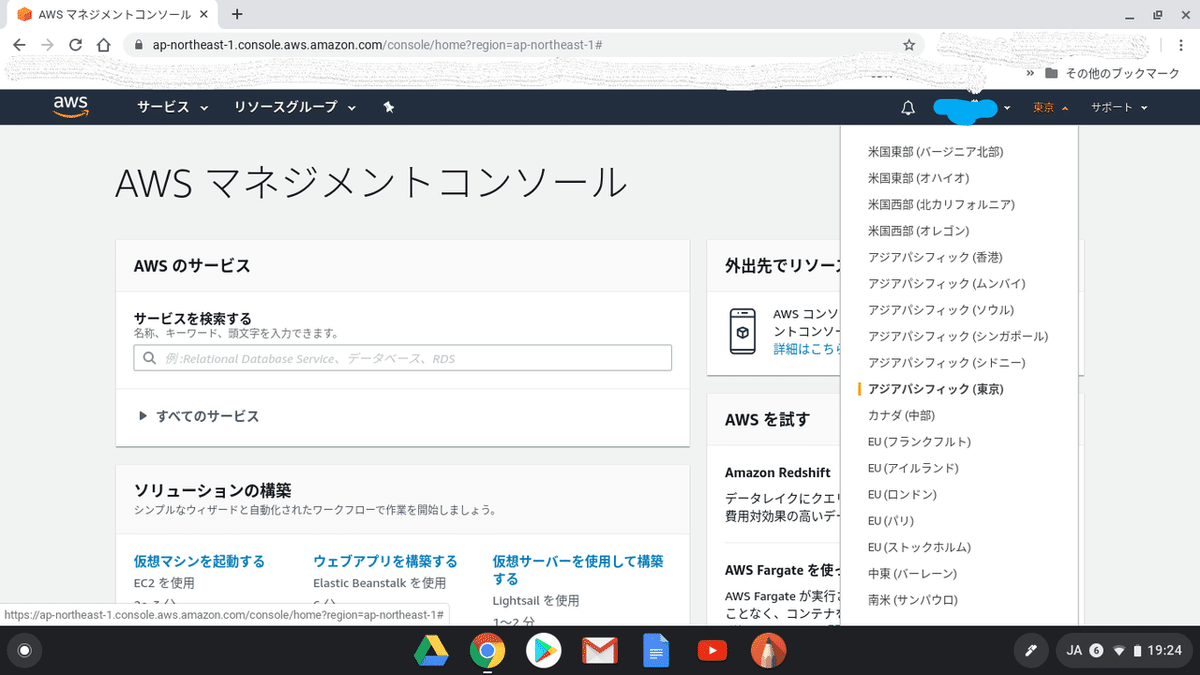
Task: Click the browser forward arrow
Action: pyautogui.click(x=47, y=45)
